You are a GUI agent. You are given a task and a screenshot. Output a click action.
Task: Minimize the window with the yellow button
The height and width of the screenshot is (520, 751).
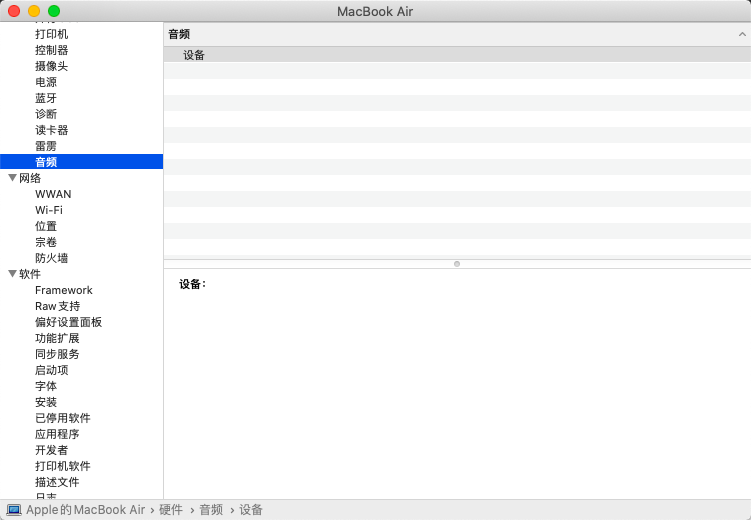pyautogui.click(x=34, y=11)
